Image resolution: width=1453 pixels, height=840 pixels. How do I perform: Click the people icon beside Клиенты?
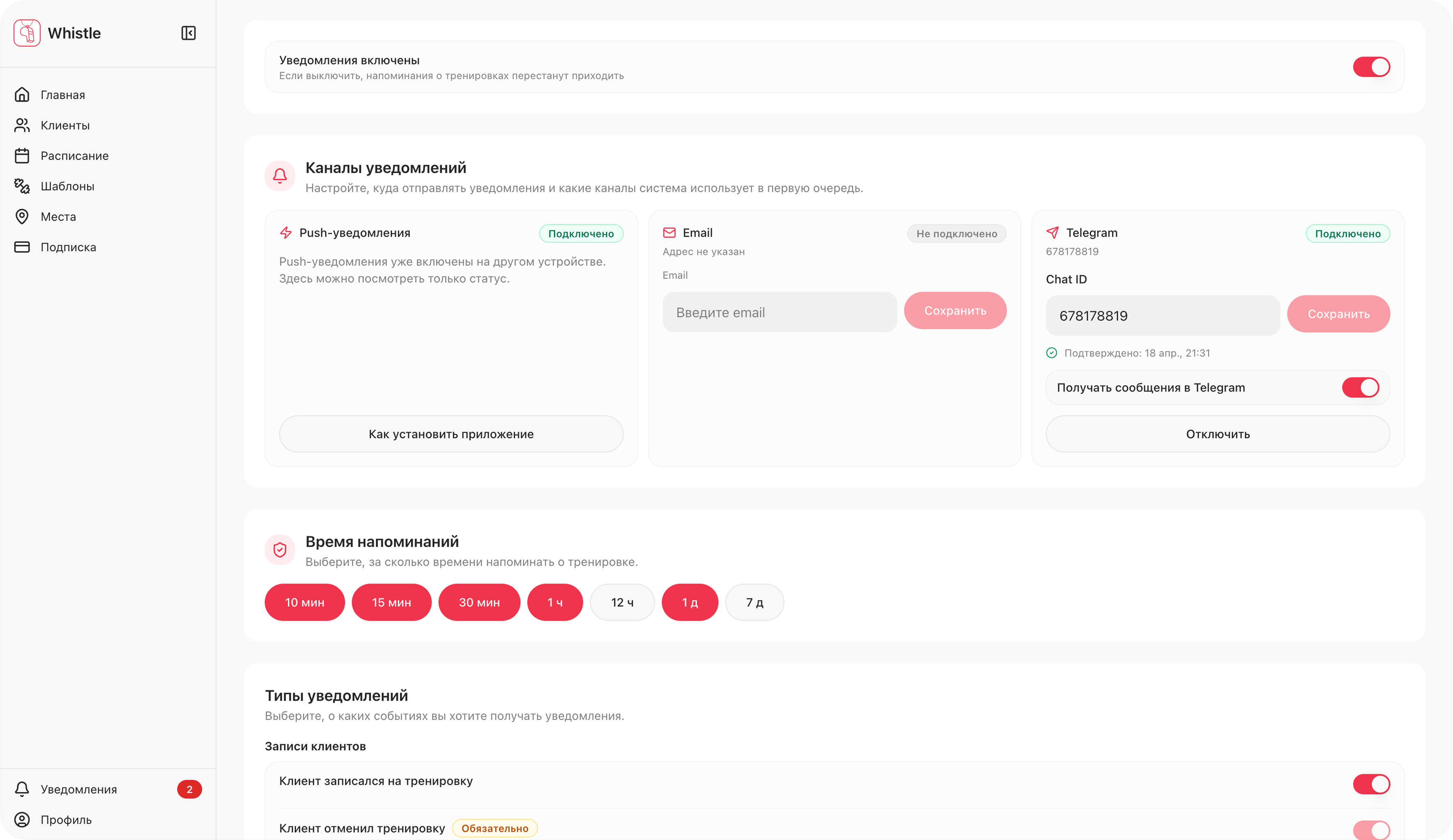(22, 125)
